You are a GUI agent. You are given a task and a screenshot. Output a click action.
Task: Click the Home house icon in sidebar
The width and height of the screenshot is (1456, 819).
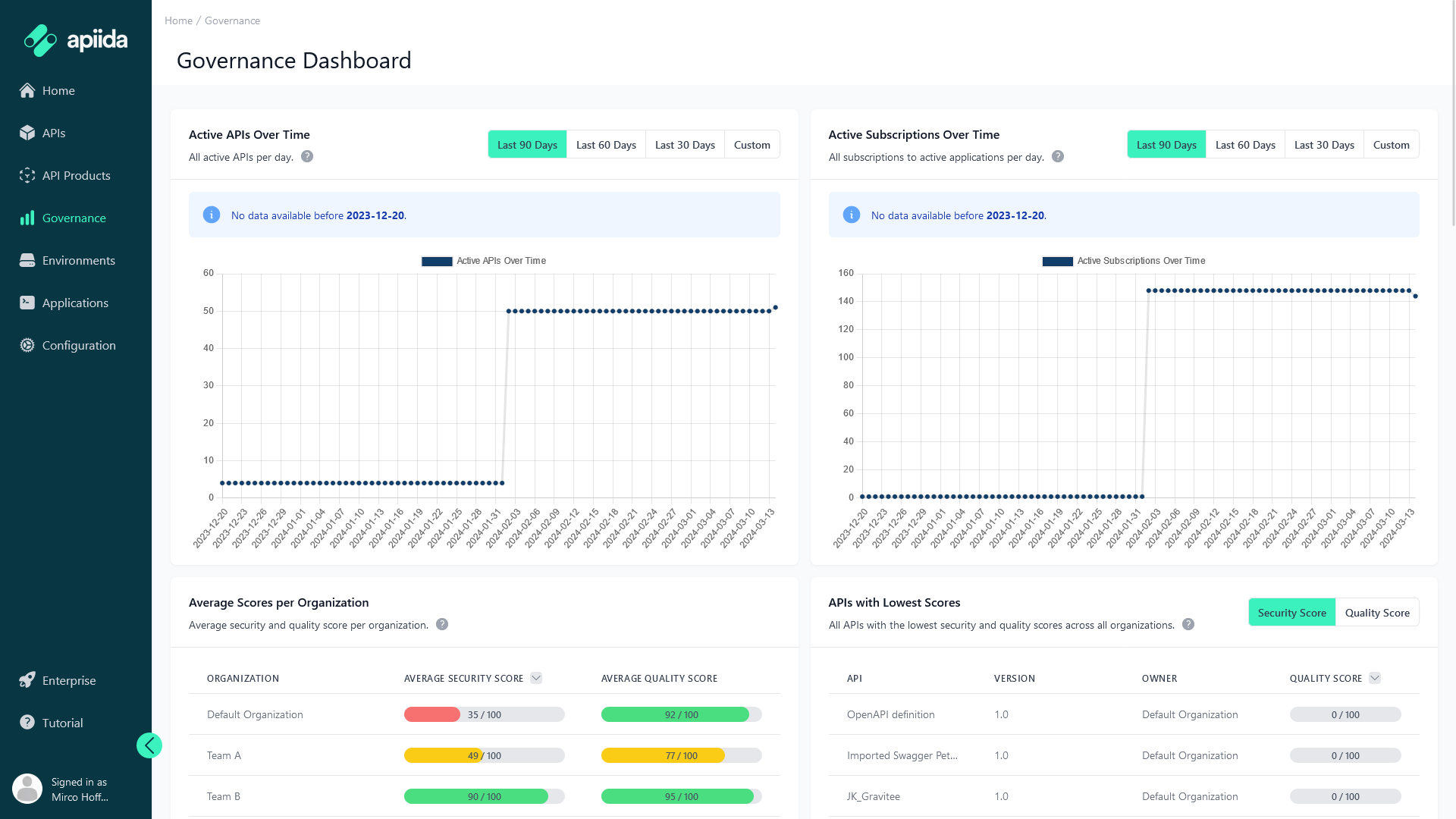point(27,90)
